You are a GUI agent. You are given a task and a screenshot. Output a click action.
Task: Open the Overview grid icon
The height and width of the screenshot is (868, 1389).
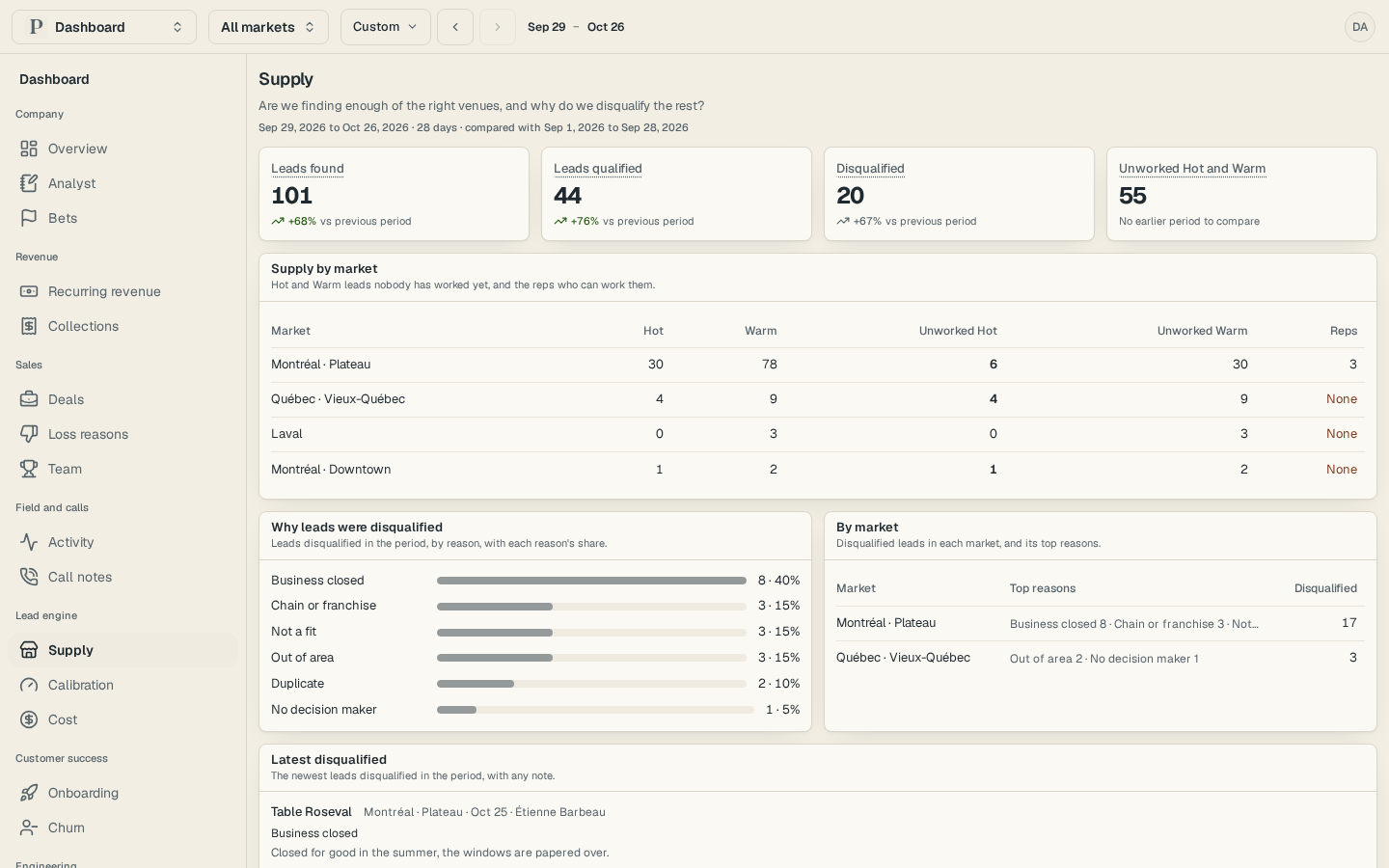pyautogui.click(x=29, y=149)
